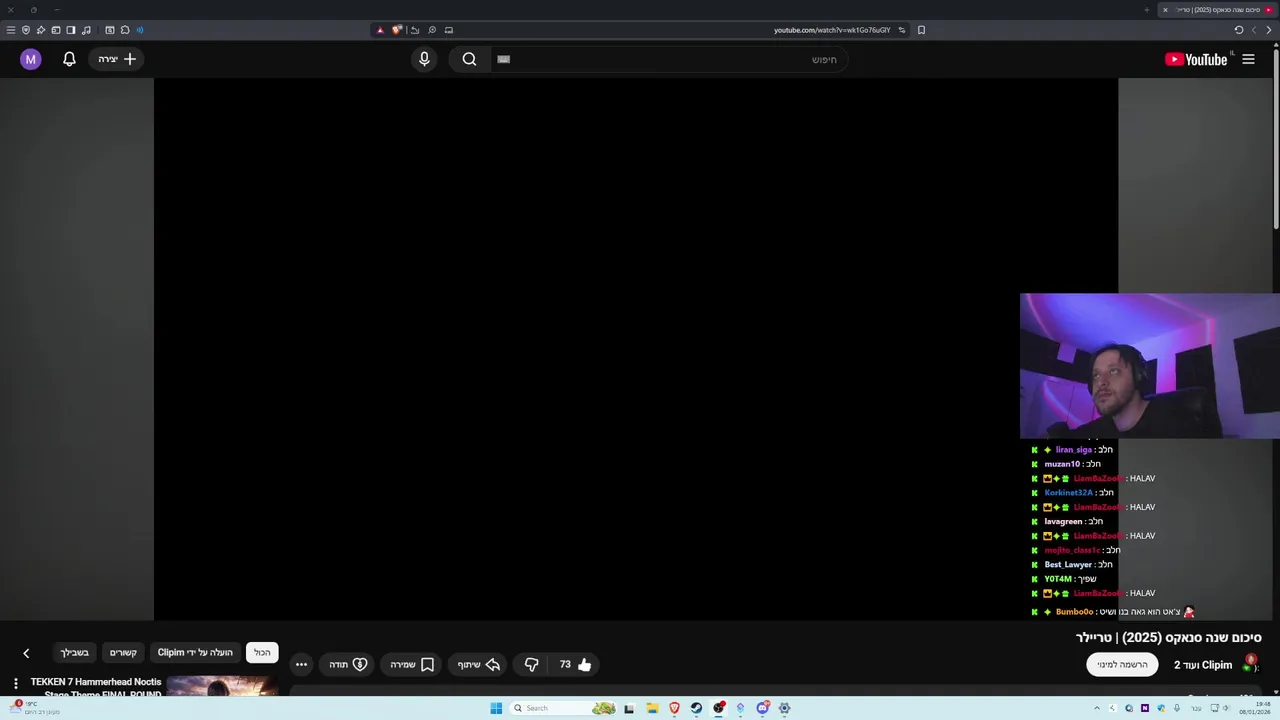1280x720 pixels.
Task: Open the M account avatar menu
Action: click(x=31, y=59)
